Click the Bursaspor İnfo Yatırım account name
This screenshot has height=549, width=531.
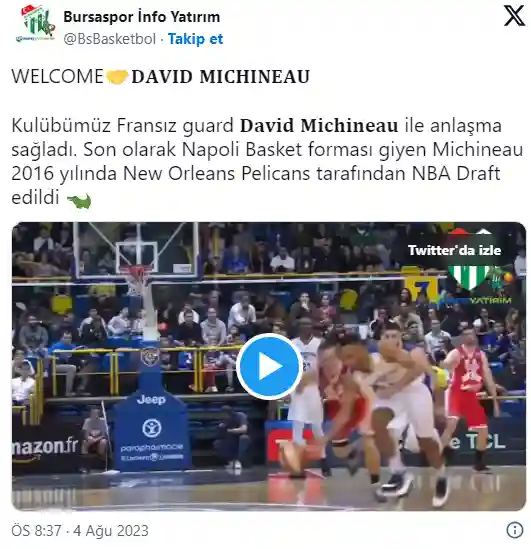tap(142, 16)
